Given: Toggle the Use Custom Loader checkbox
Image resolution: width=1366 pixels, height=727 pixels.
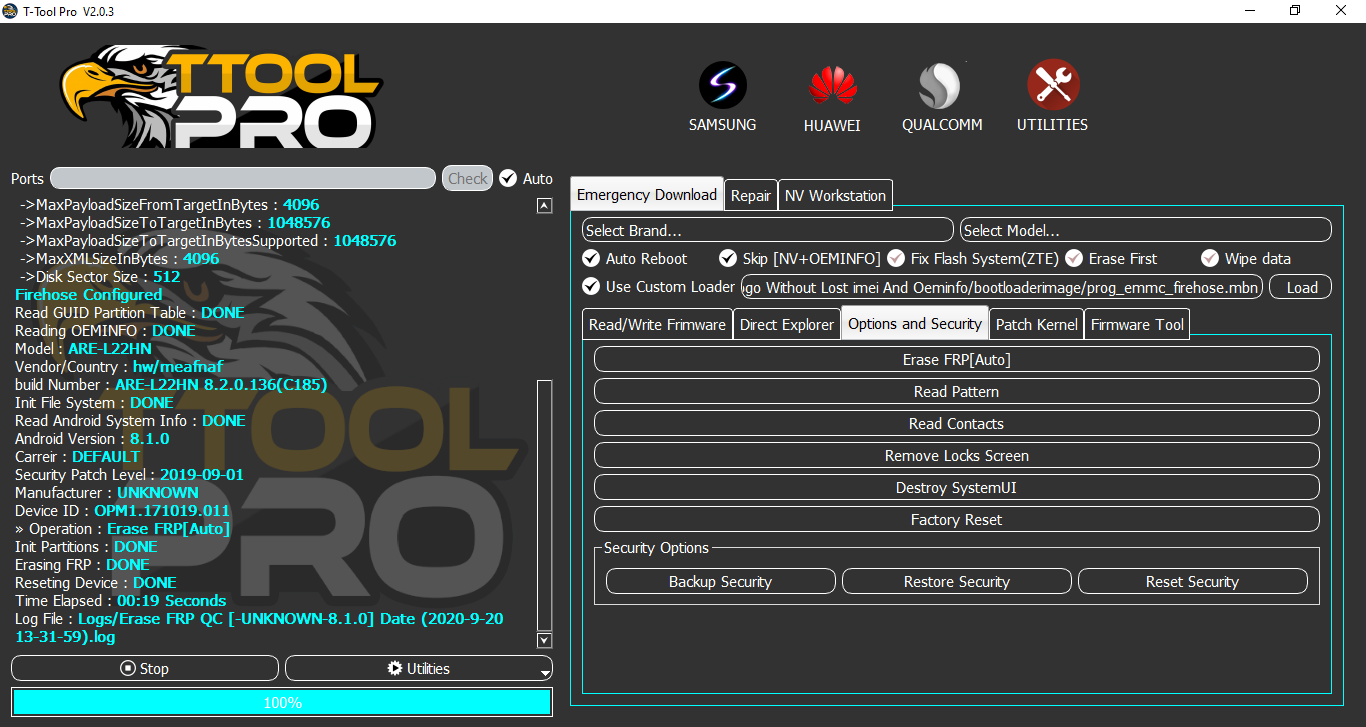Looking at the screenshot, I should [x=591, y=286].
